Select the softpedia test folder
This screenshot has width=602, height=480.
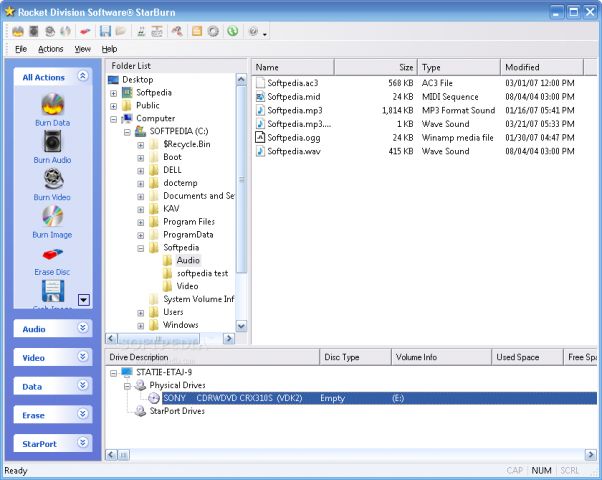coord(202,273)
